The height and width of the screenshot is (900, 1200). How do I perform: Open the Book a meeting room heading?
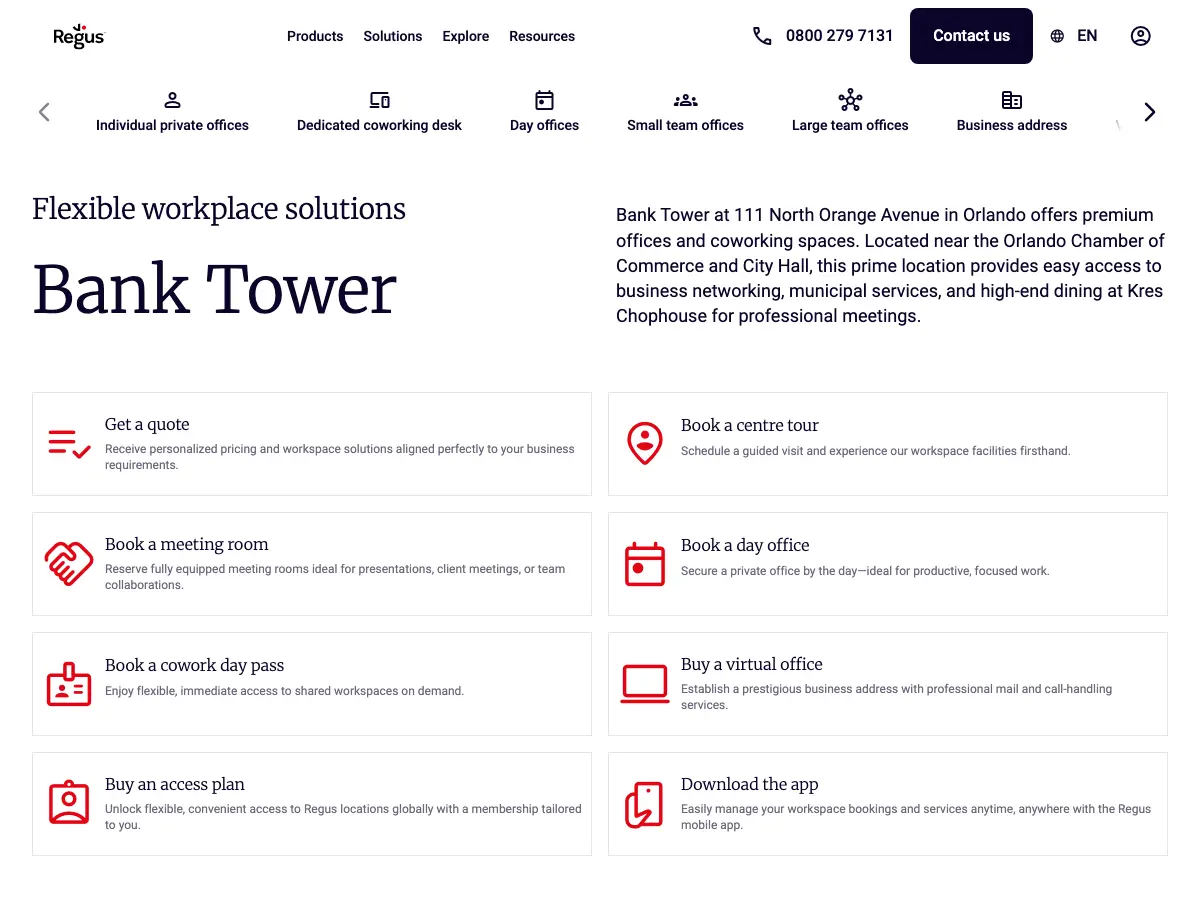tap(187, 544)
